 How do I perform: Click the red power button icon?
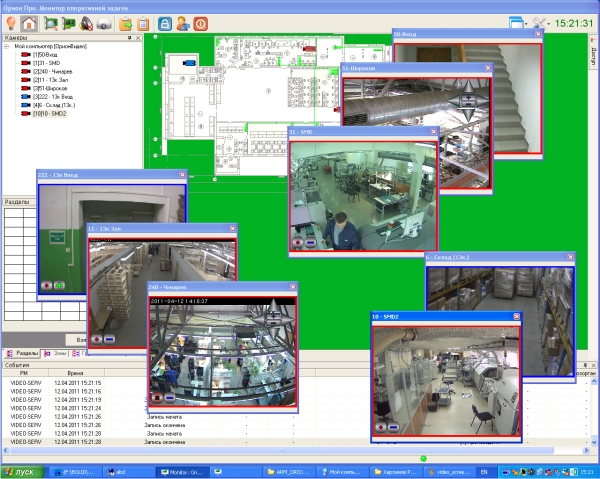coord(200,22)
